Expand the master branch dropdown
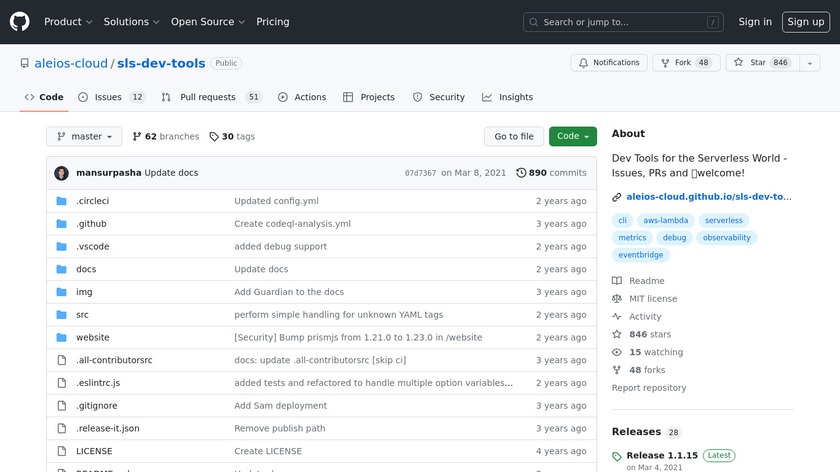The height and width of the screenshot is (472, 840). coord(84,137)
